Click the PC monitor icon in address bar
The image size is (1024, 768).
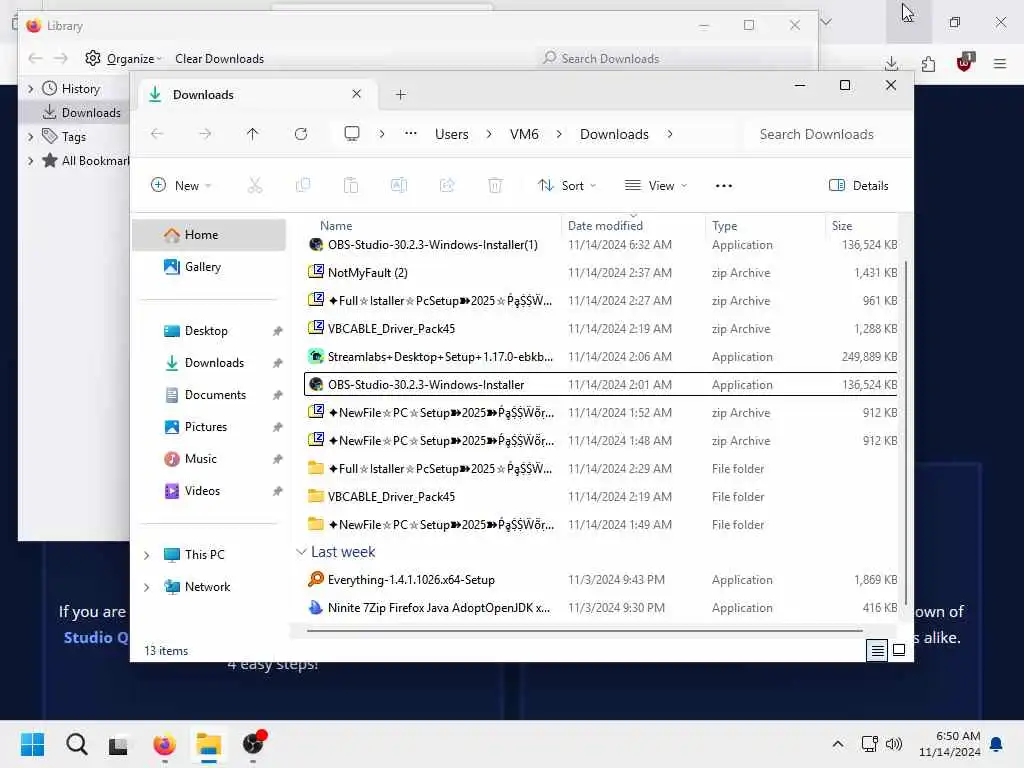(352, 134)
